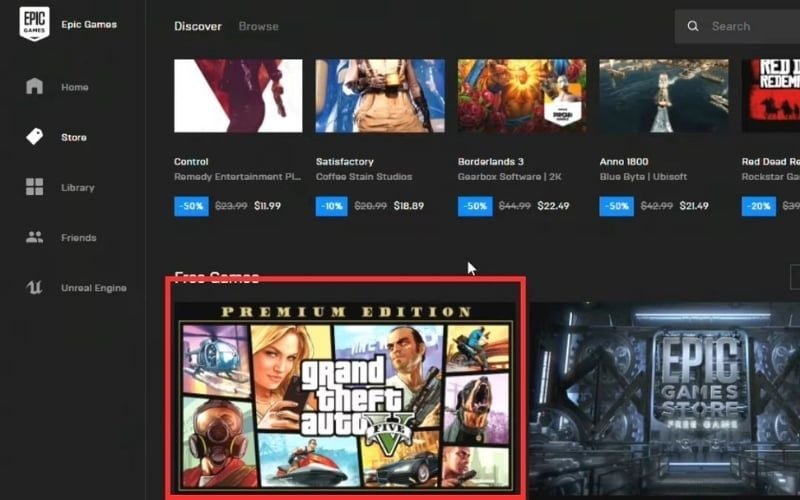Viewport: 800px width, 500px height.
Task: Click the $21.49 price for Anno 1800
Action: click(694, 206)
